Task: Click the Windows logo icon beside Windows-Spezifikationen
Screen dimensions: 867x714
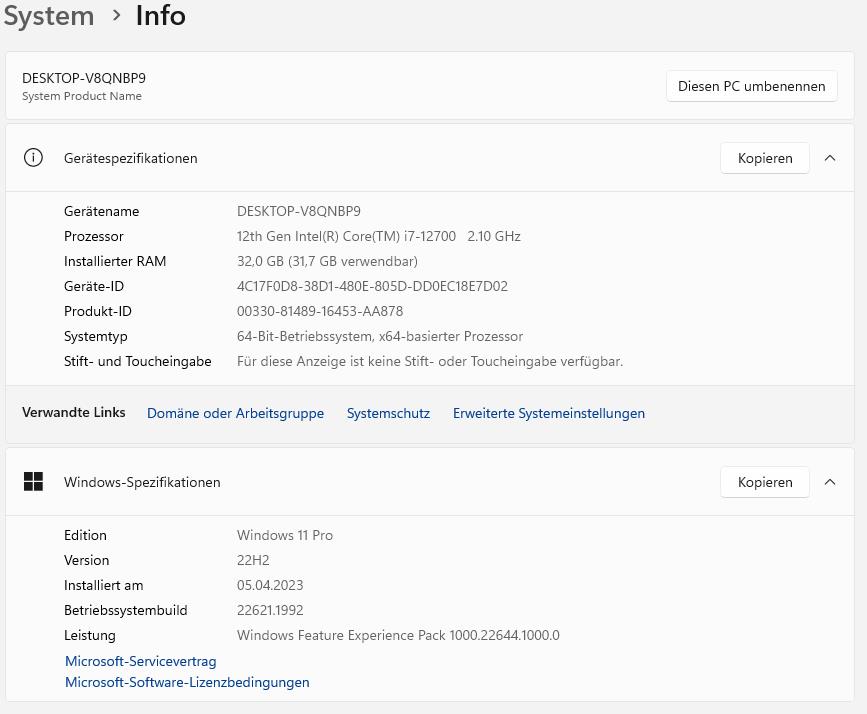Action: click(33, 482)
